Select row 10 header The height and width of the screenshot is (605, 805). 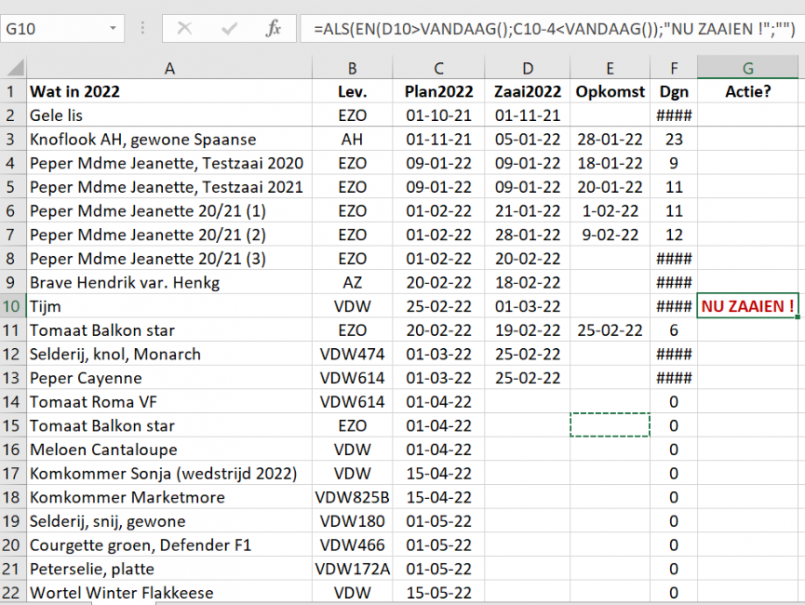click(x=14, y=306)
